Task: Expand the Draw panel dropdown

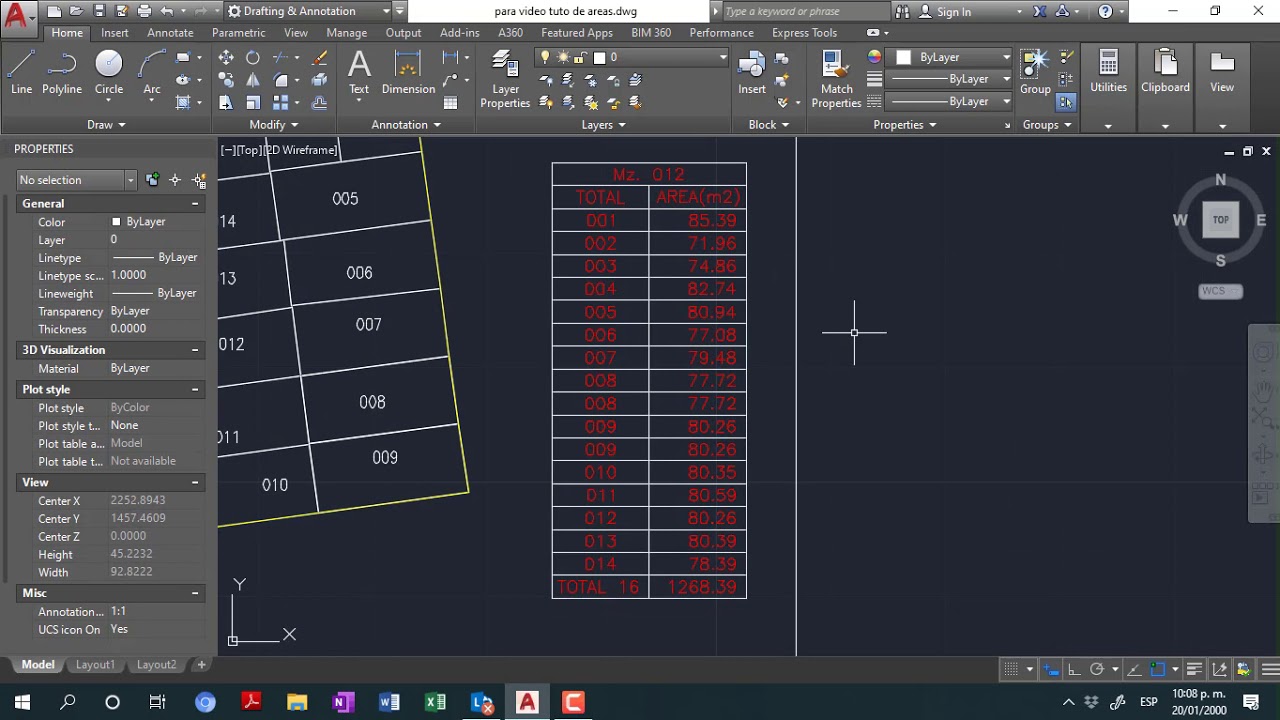Action: pyautogui.click(x=106, y=125)
